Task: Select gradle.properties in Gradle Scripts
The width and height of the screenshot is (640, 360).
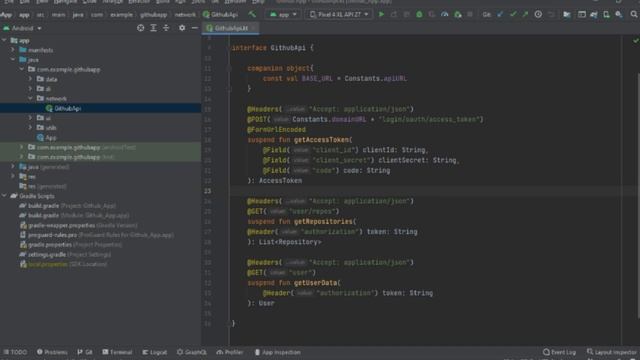Action: pyautogui.click(x=71, y=244)
